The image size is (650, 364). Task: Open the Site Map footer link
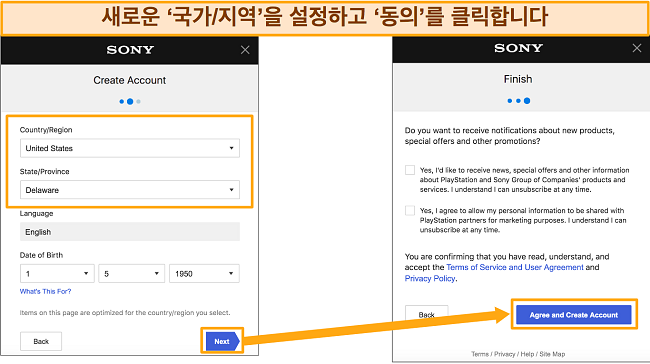tap(552, 354)
